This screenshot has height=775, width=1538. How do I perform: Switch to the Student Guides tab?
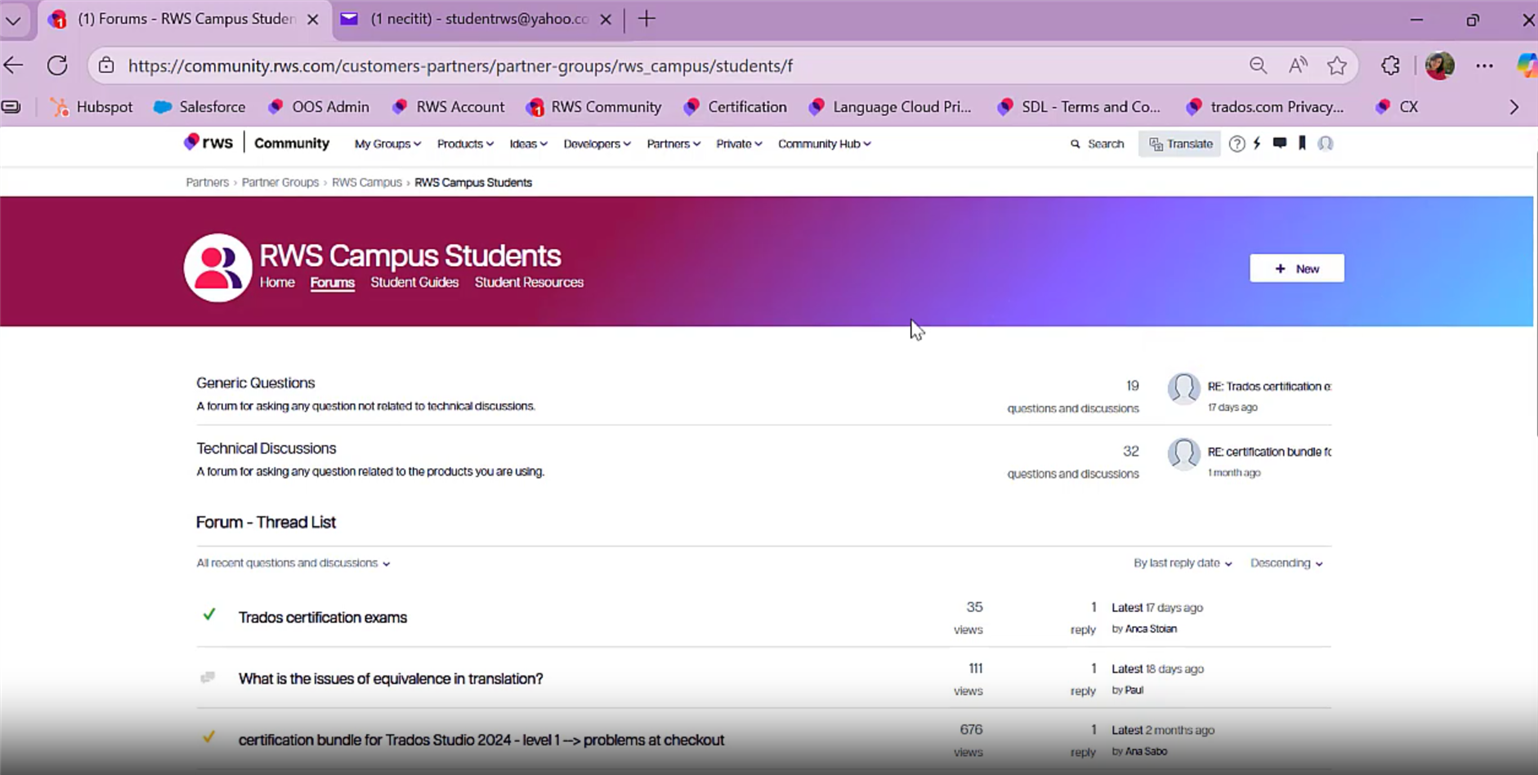click(x=414, y=282)
